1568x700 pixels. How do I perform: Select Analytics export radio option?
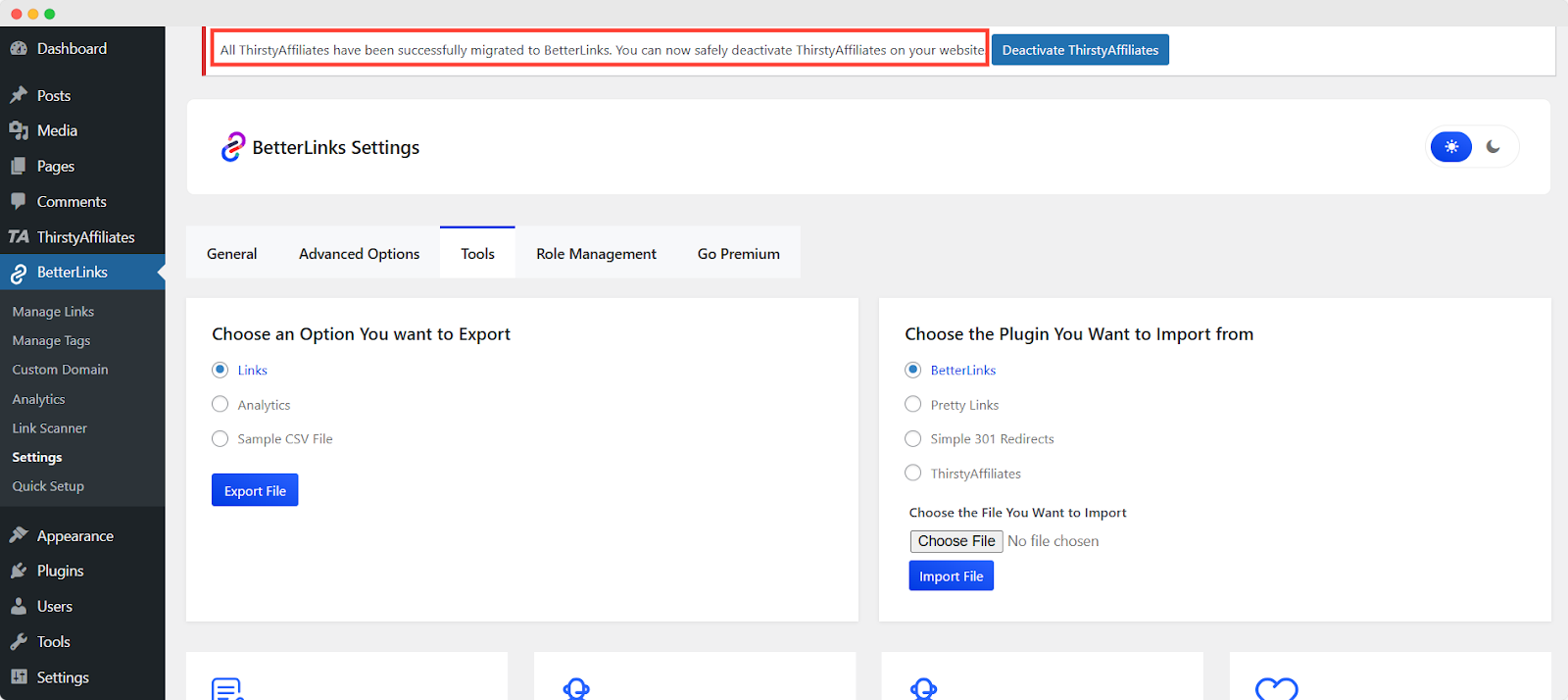click(x=220, y=405)
